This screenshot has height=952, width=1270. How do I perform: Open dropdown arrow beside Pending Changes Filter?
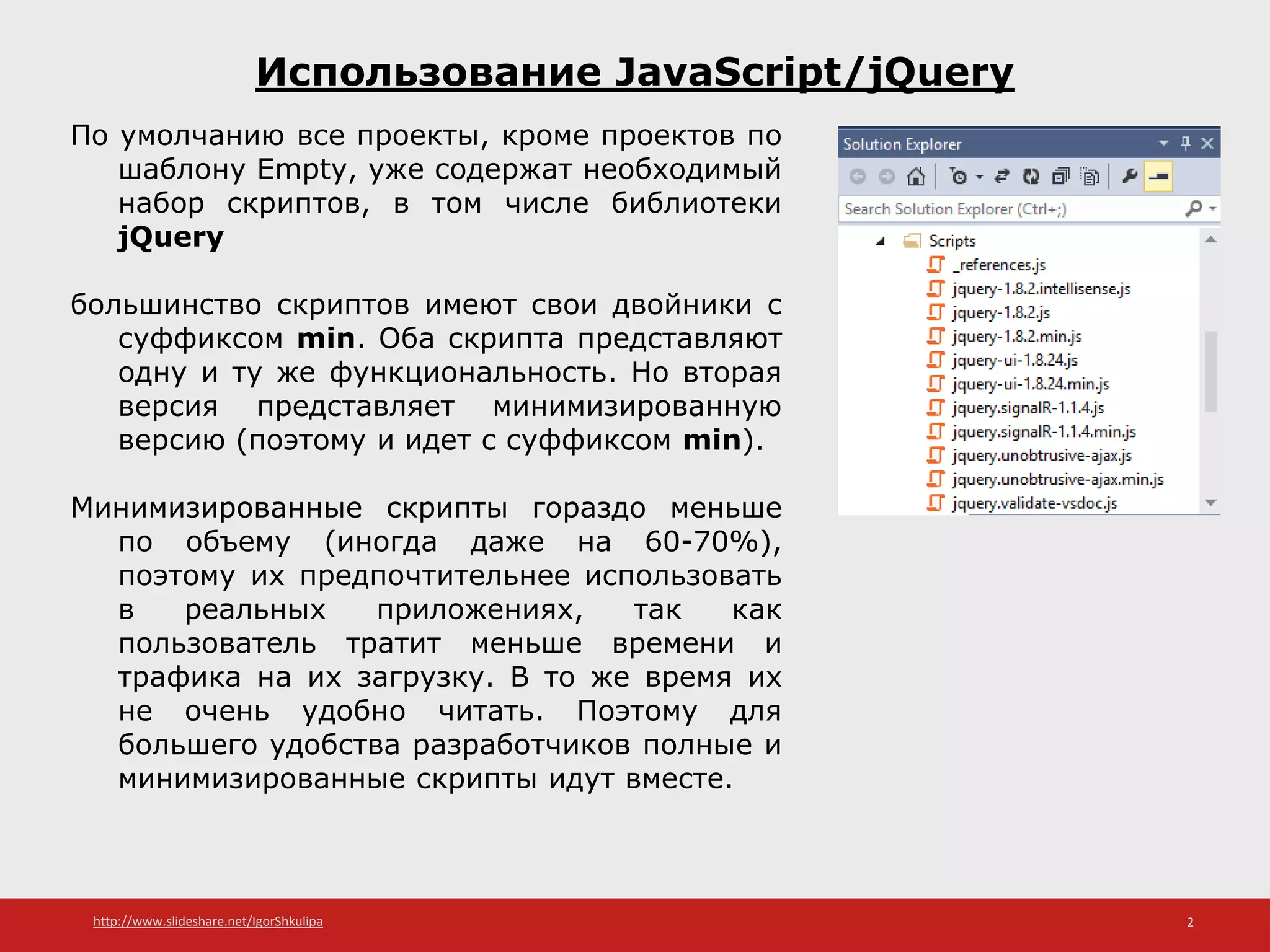[980, 177]
